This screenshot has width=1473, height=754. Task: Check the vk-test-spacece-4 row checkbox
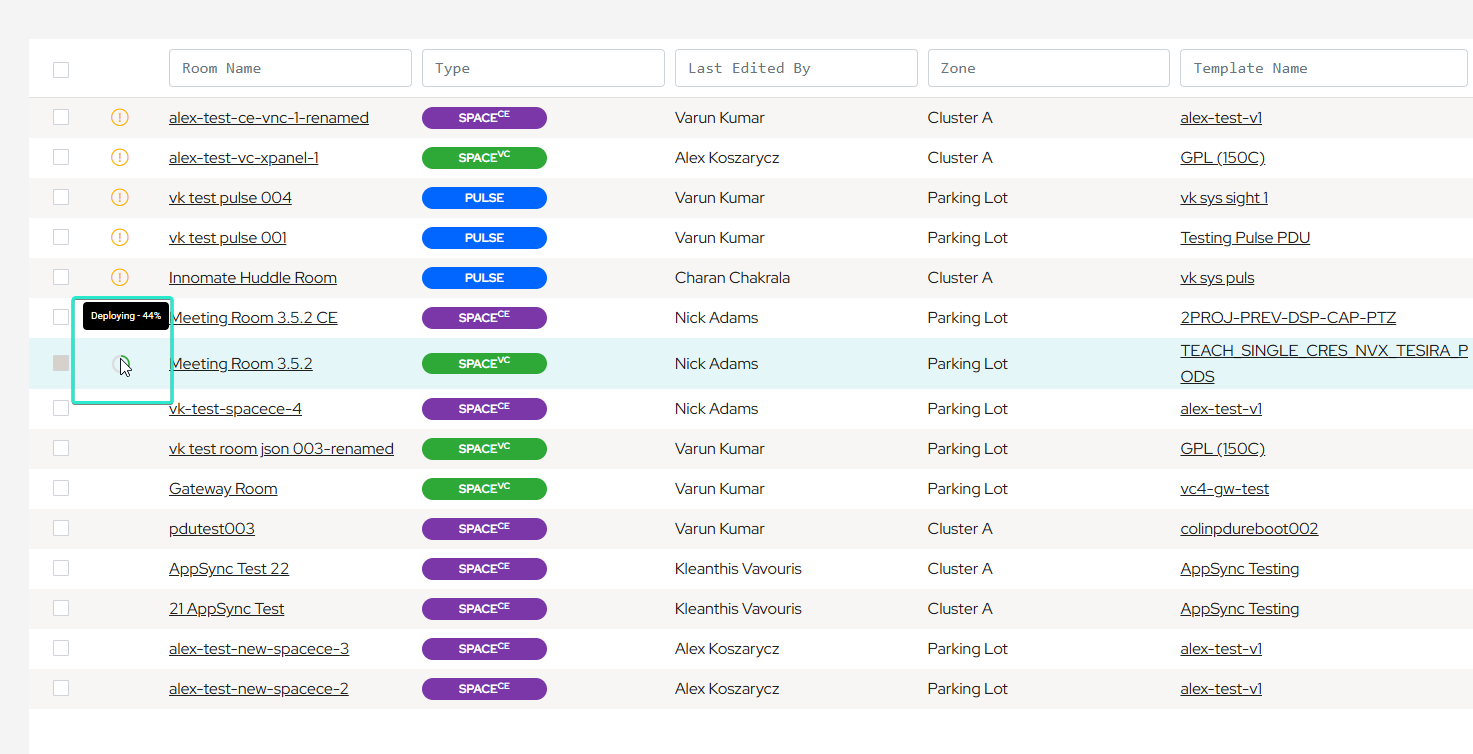pos(61,408)
